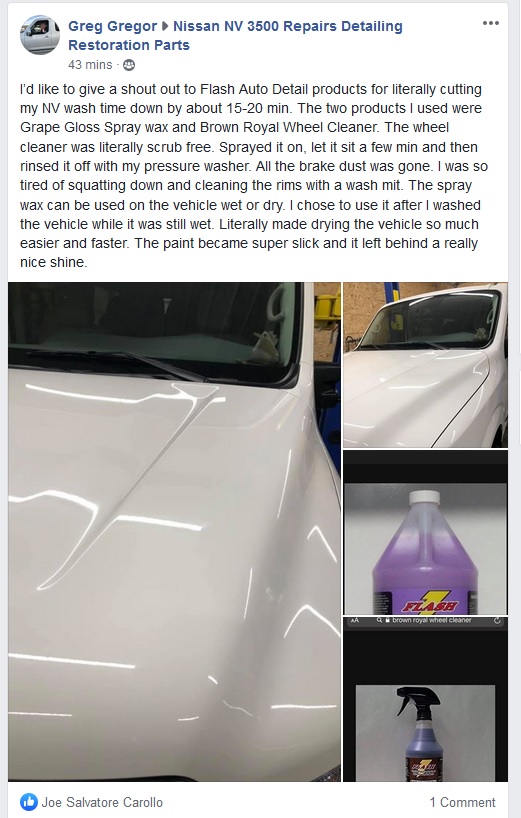Open the Flash spray bottle photo

425,699
